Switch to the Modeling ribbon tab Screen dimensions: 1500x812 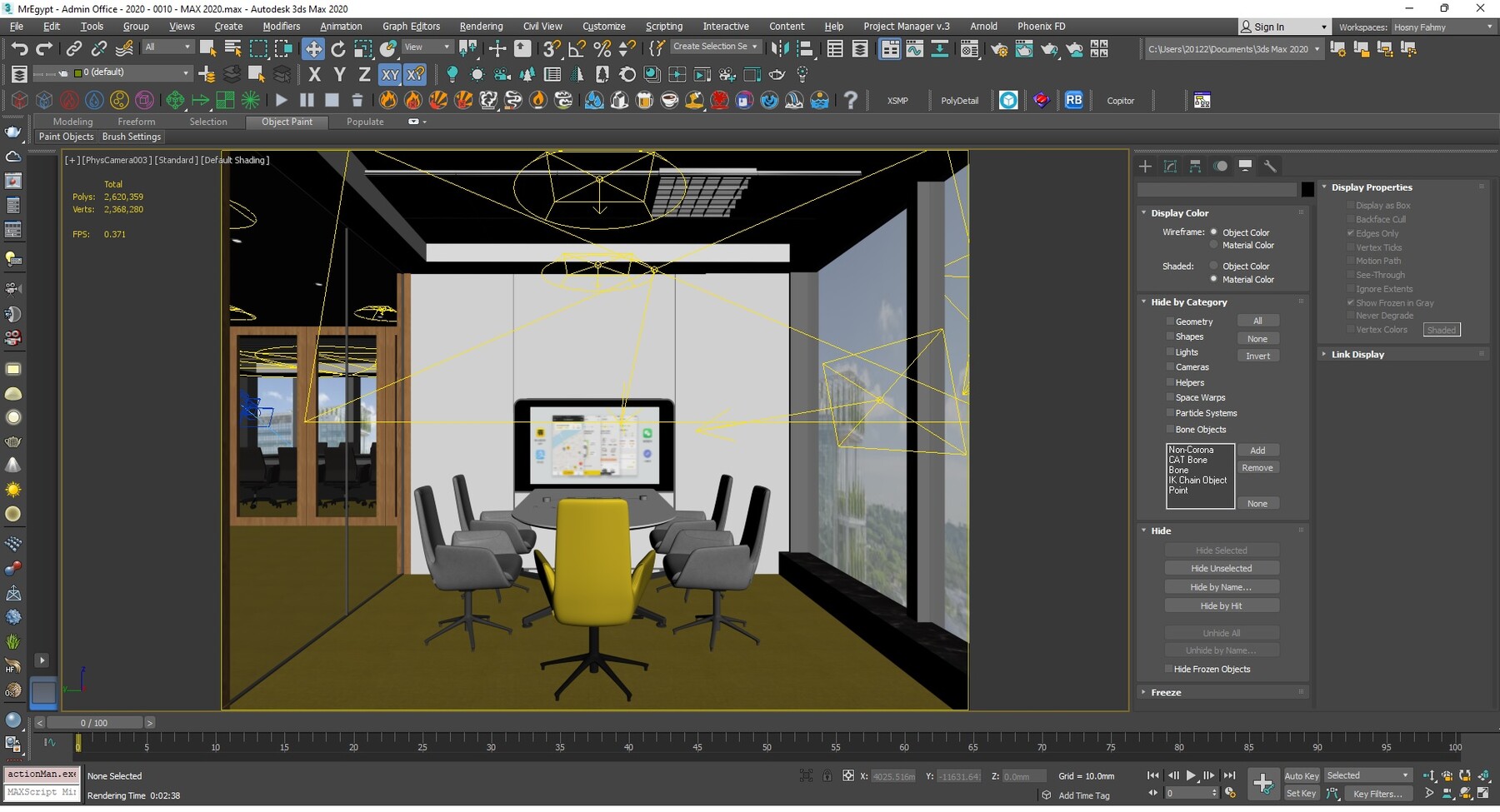point(72,122)
